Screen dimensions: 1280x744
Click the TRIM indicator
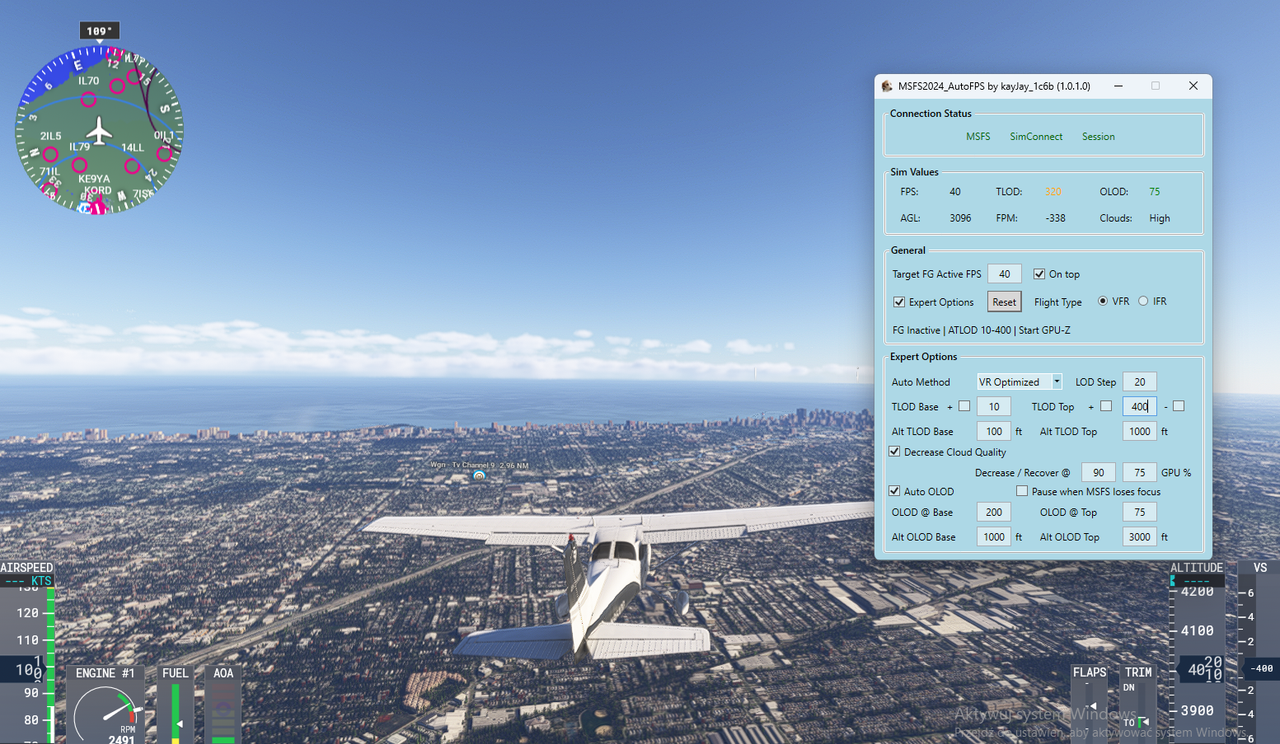(1138, 702)
